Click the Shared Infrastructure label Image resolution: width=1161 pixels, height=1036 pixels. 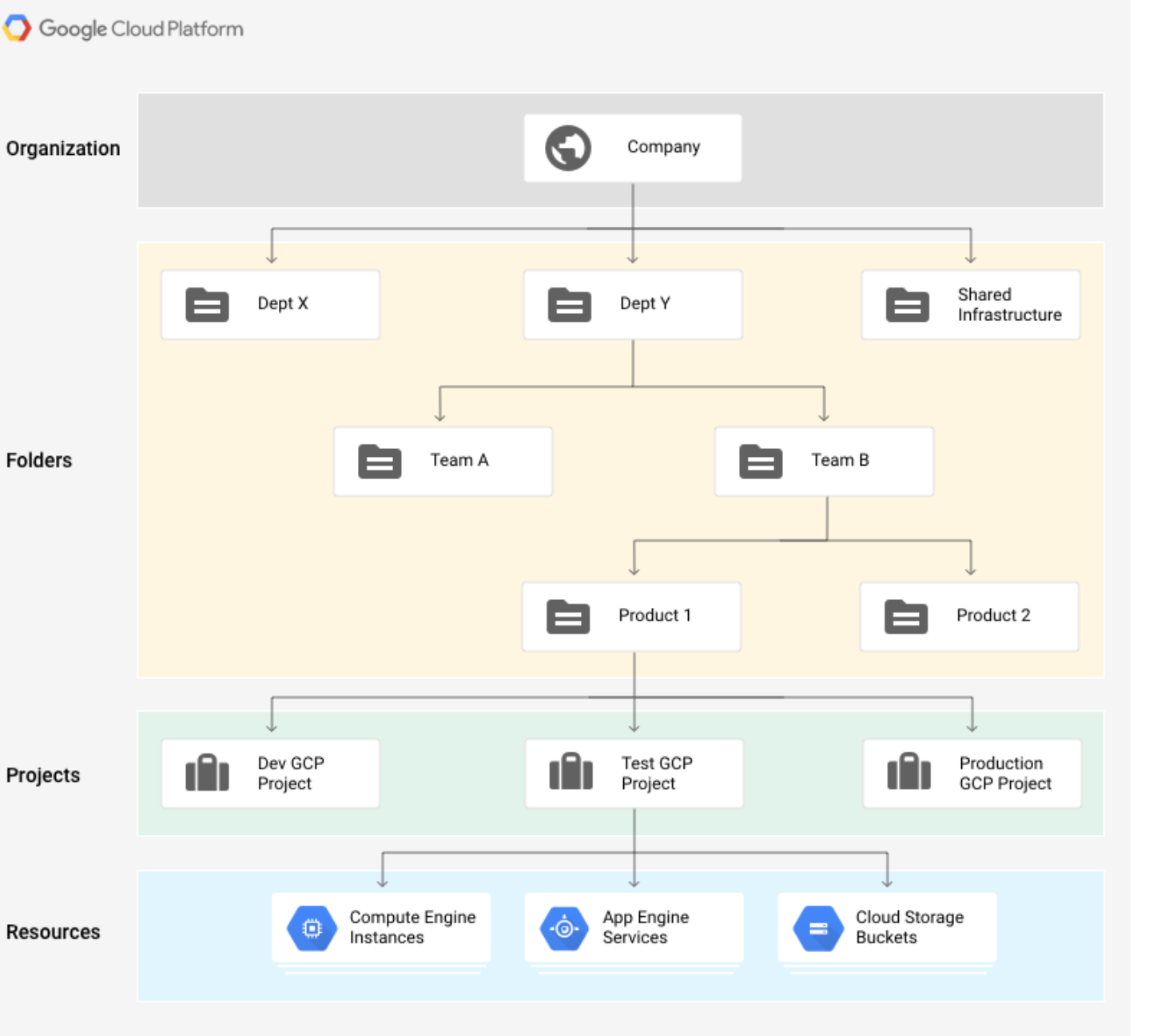pyautogui.click(x=1010, y=304)
